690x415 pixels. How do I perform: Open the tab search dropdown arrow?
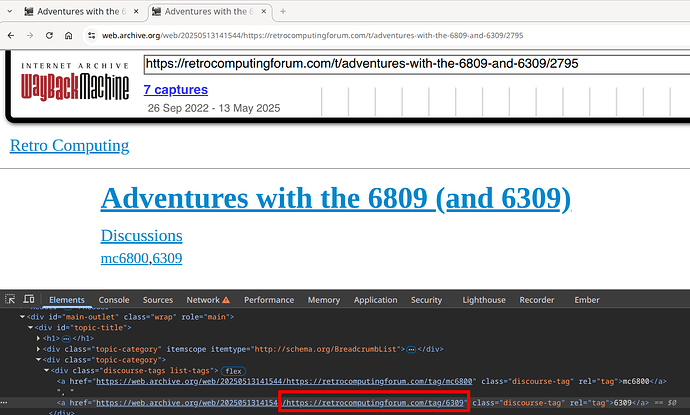(x=10, y=11)
